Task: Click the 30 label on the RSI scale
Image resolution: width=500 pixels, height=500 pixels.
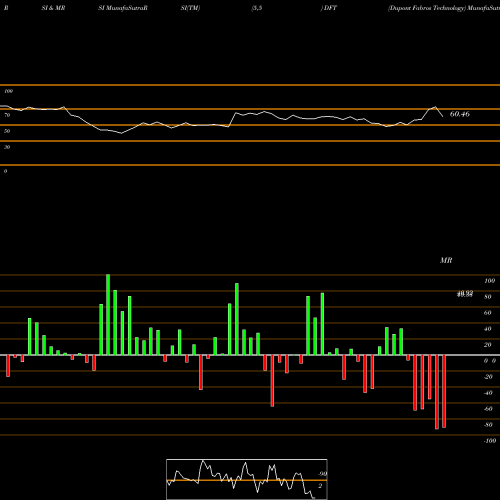Action: click(7, 147)
